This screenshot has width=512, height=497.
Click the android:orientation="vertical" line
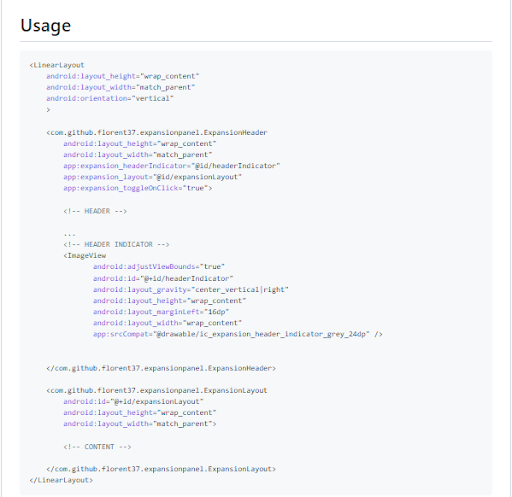110,99
